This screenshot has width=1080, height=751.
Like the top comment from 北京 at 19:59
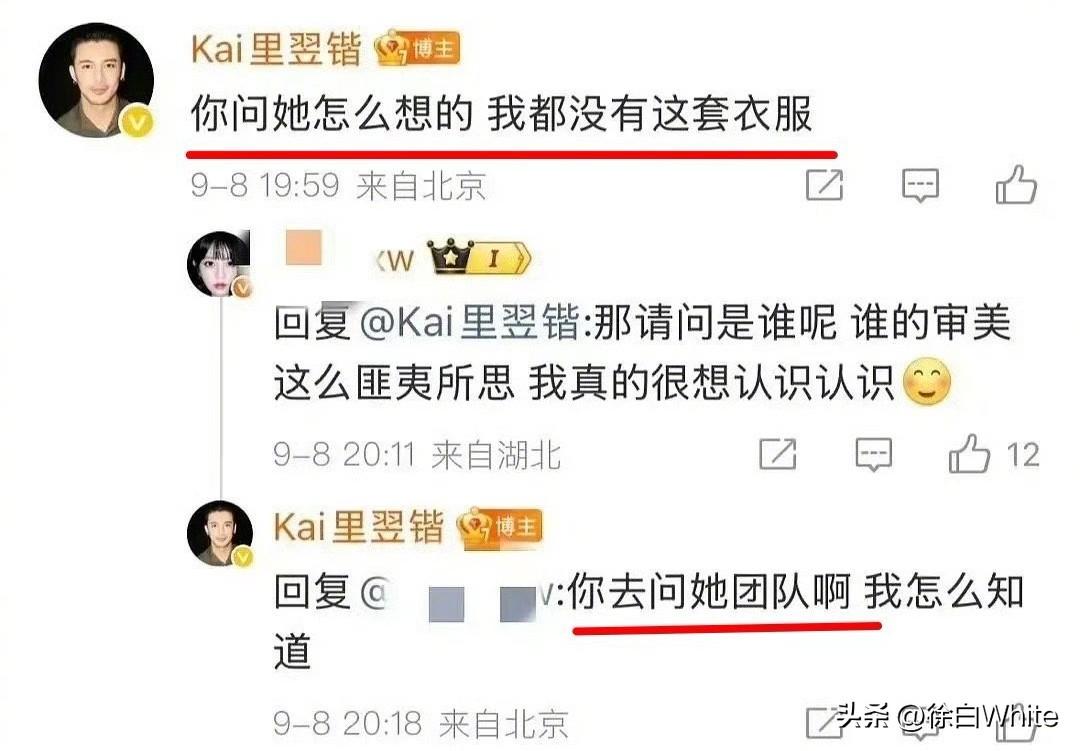[1016, 184]
